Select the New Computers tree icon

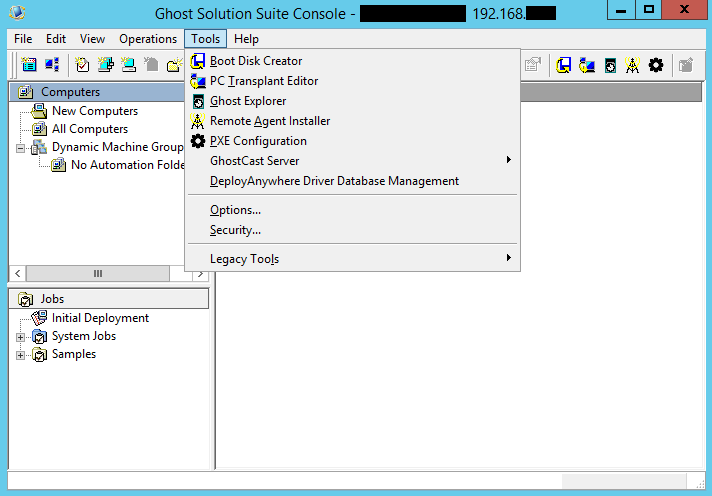coord(39,111)
